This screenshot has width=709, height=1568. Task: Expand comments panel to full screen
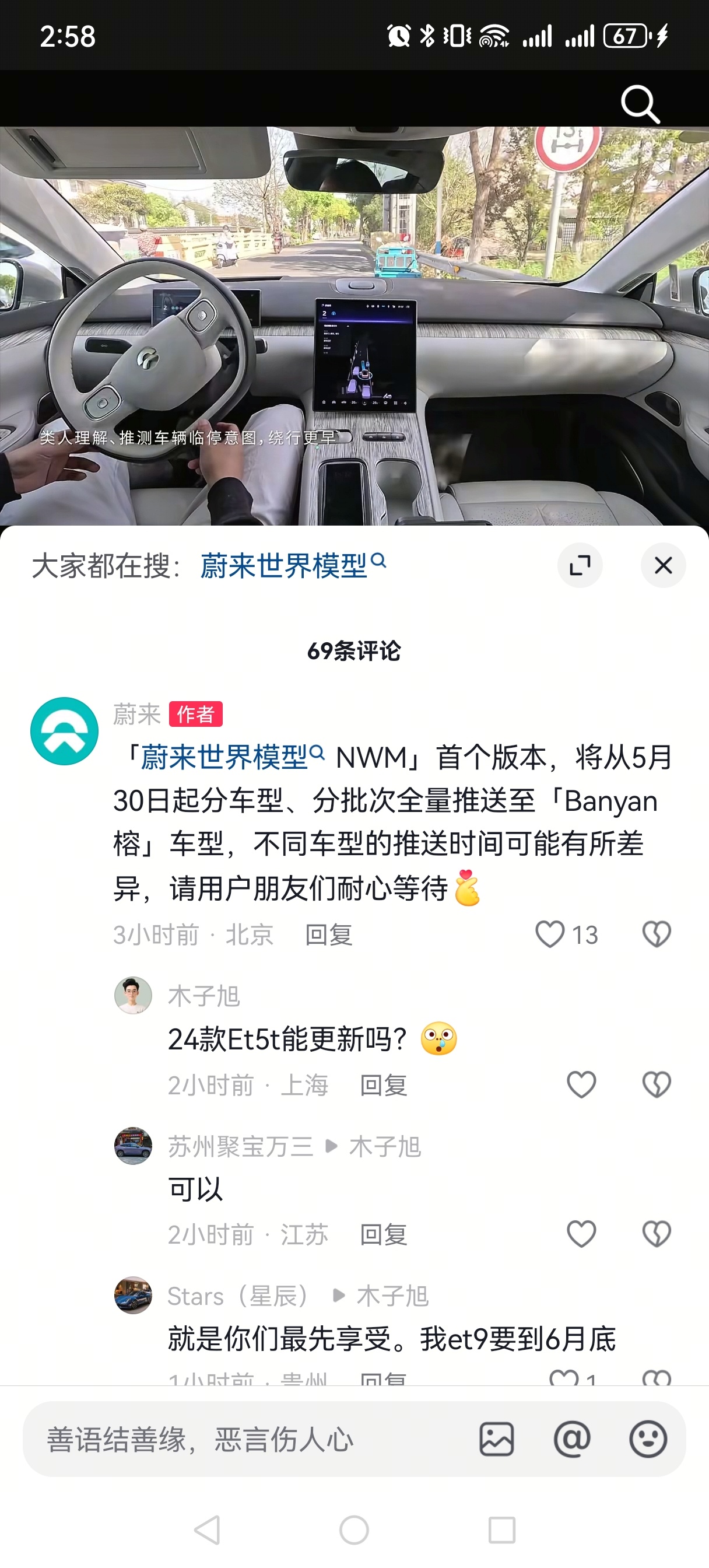(x=580, y=565)
